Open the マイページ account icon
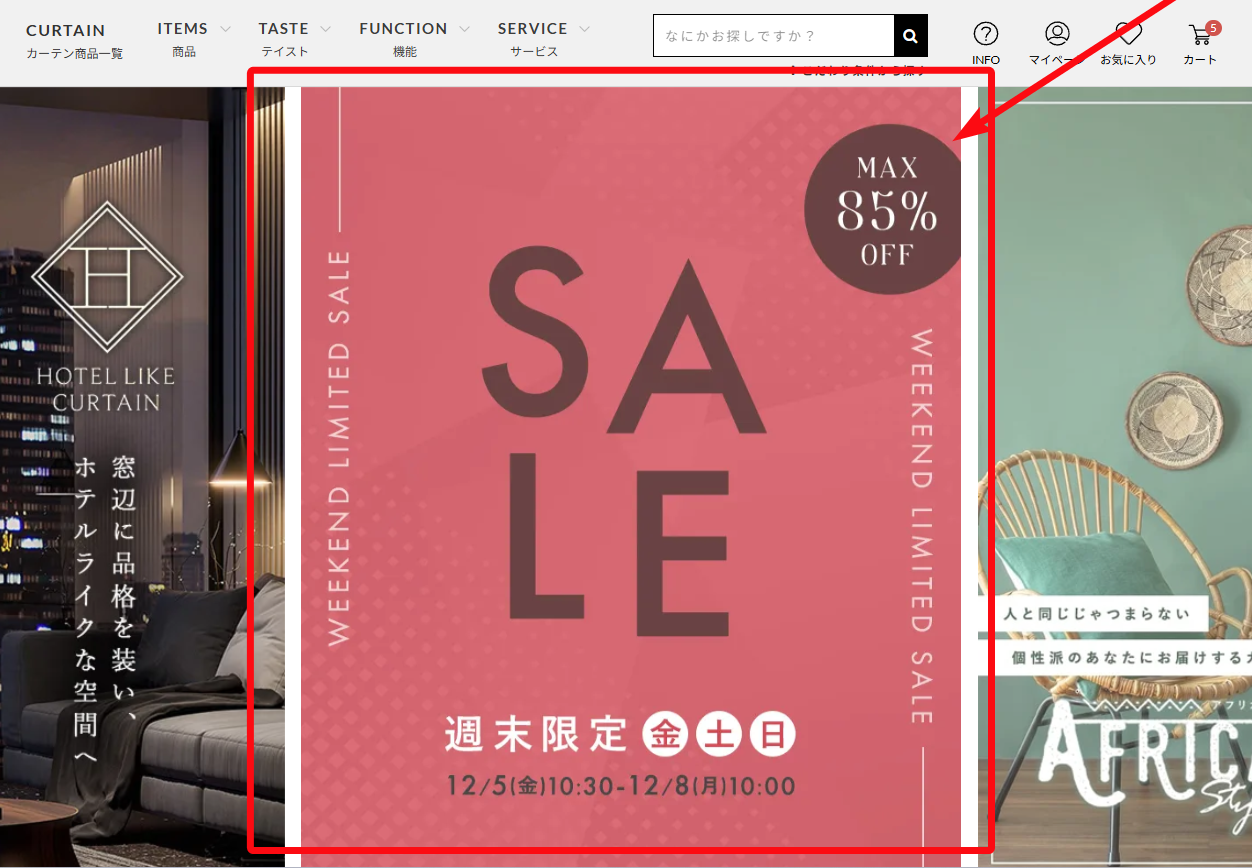Screen dimensions: 1252x868 coord(1057,34)
